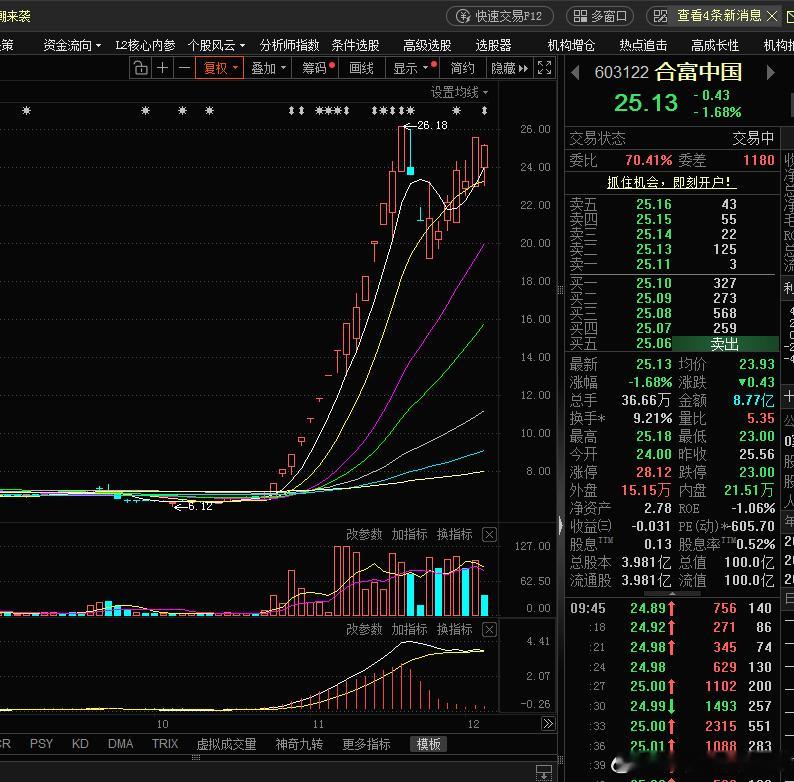The width and height of the screenshot is (794, 782).
Task: Expand 设置均线 moving average settings
Action: pyautogui.click(x=459, y=92)
